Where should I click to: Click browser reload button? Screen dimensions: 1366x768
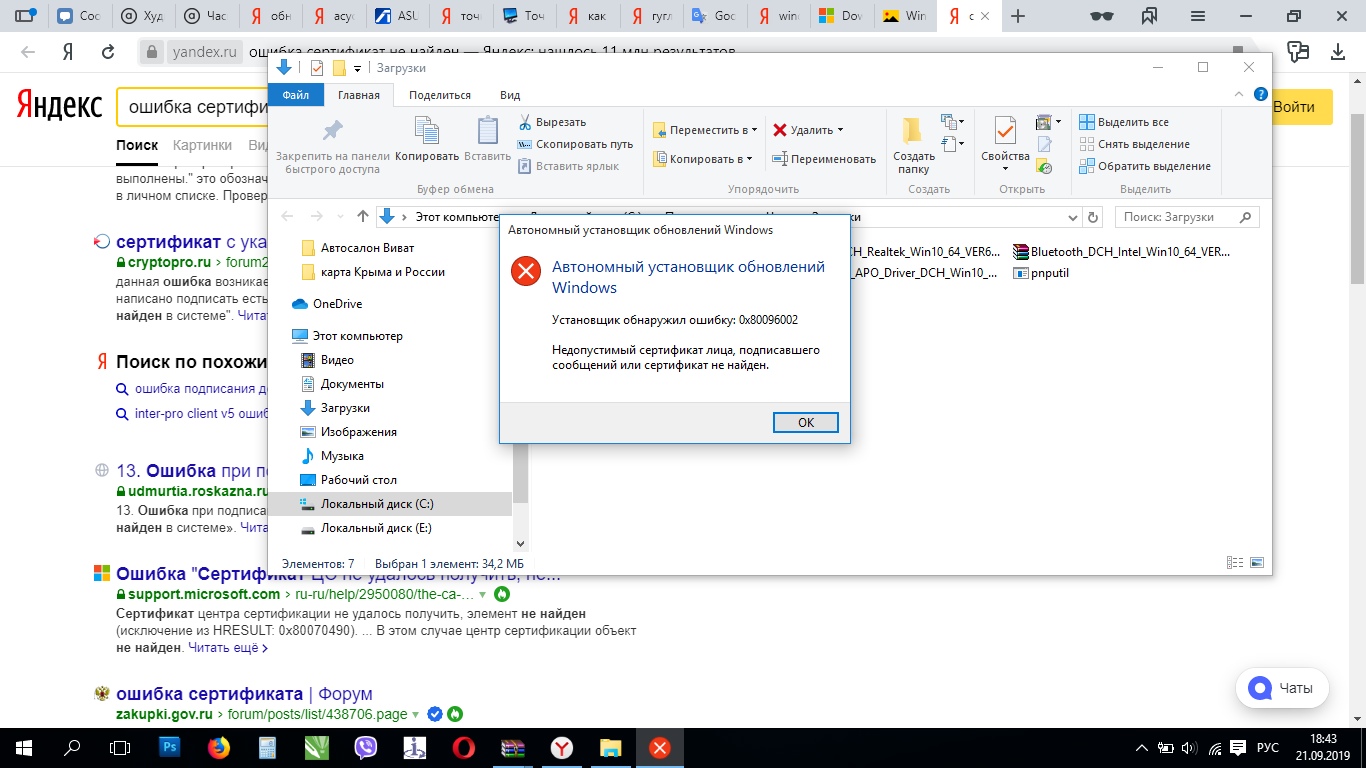tap(106, 53)
